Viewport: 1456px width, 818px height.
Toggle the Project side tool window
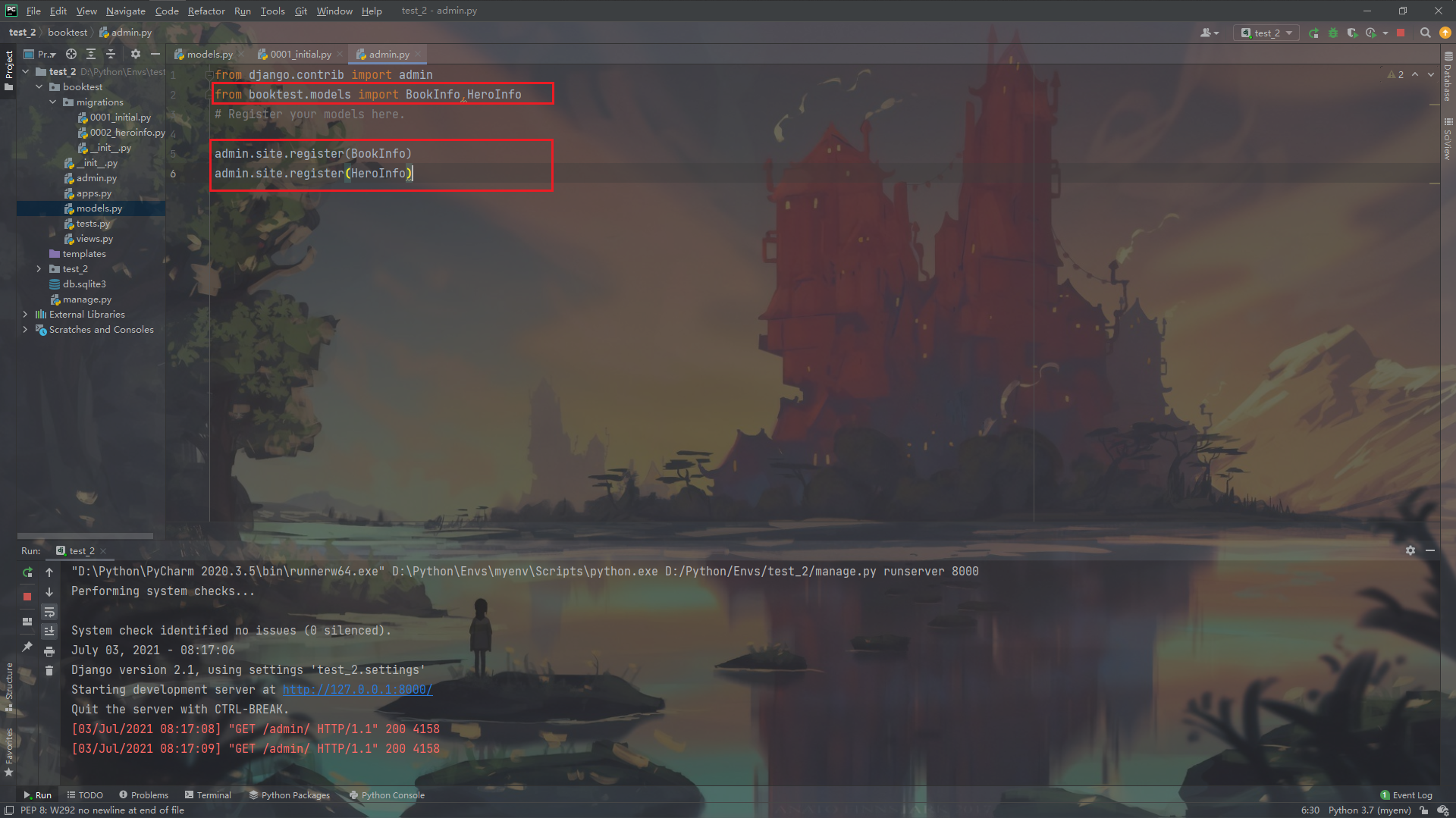pos(8,70)
